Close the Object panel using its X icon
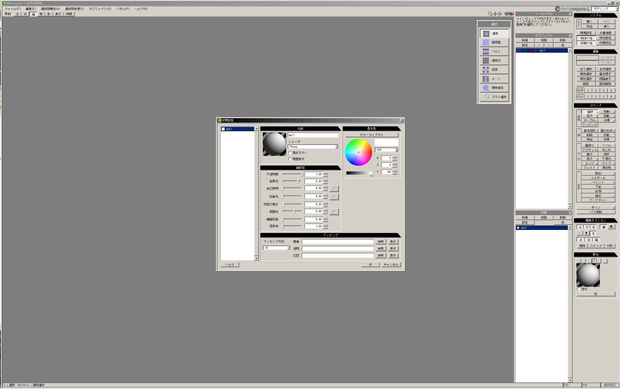The image size is (620, 389). pos(570,36)
